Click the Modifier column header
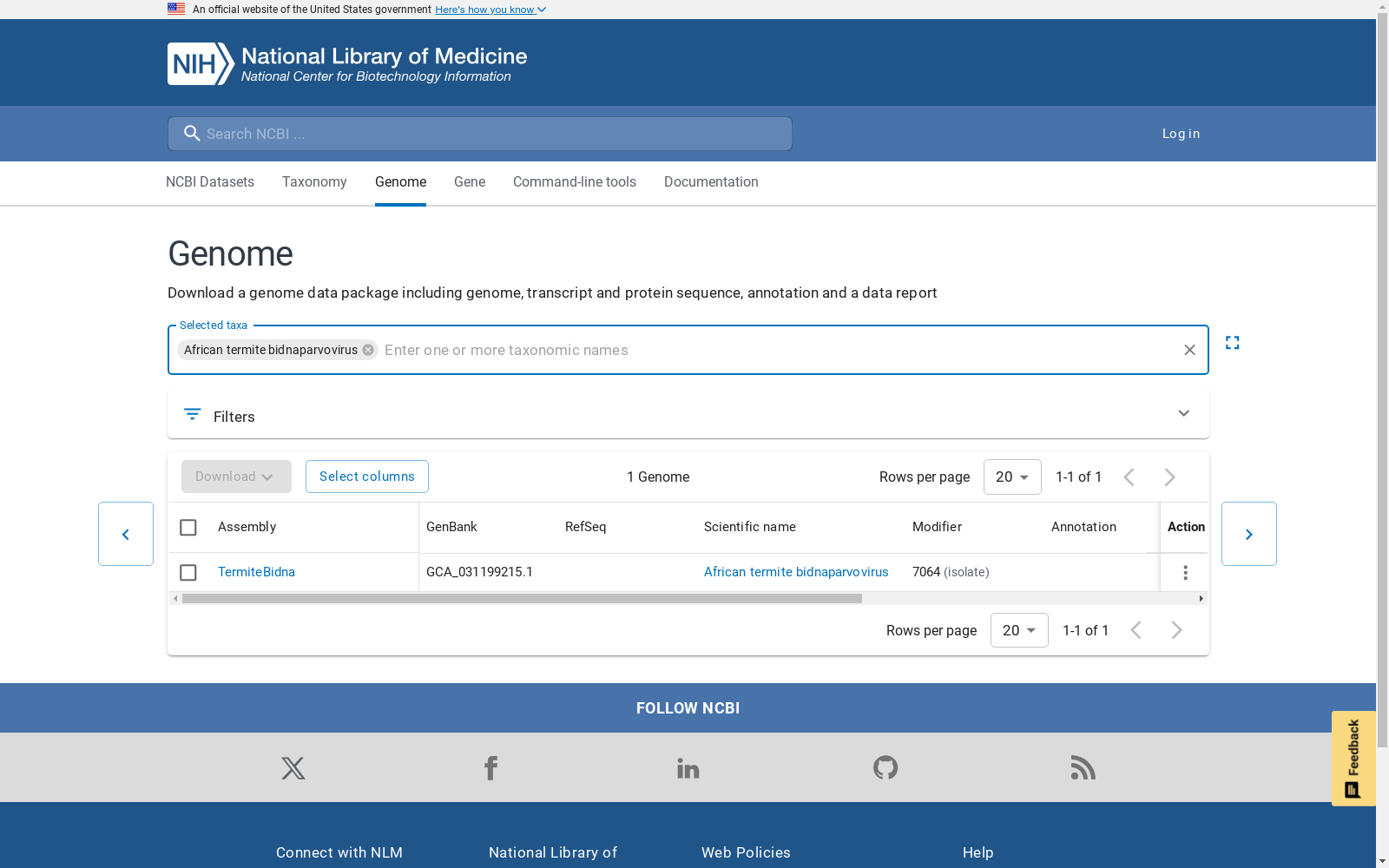The image size is (1389, 868). point(937,527)
